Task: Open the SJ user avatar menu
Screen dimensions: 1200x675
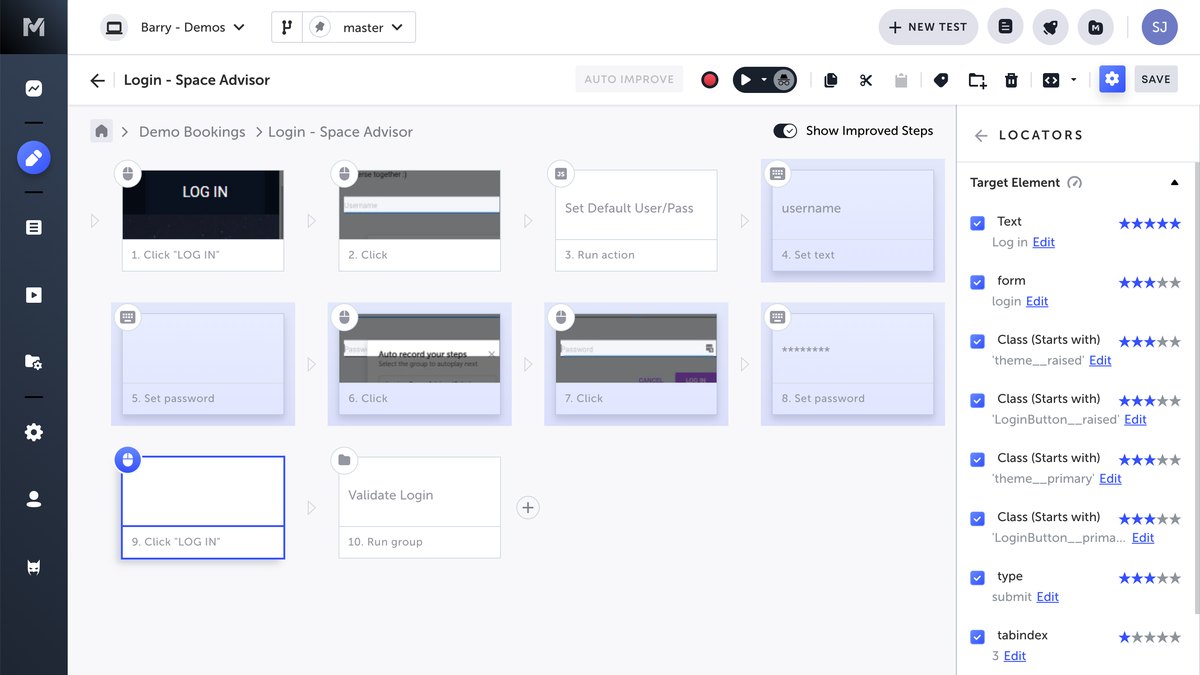Action: pos(1160,27)
